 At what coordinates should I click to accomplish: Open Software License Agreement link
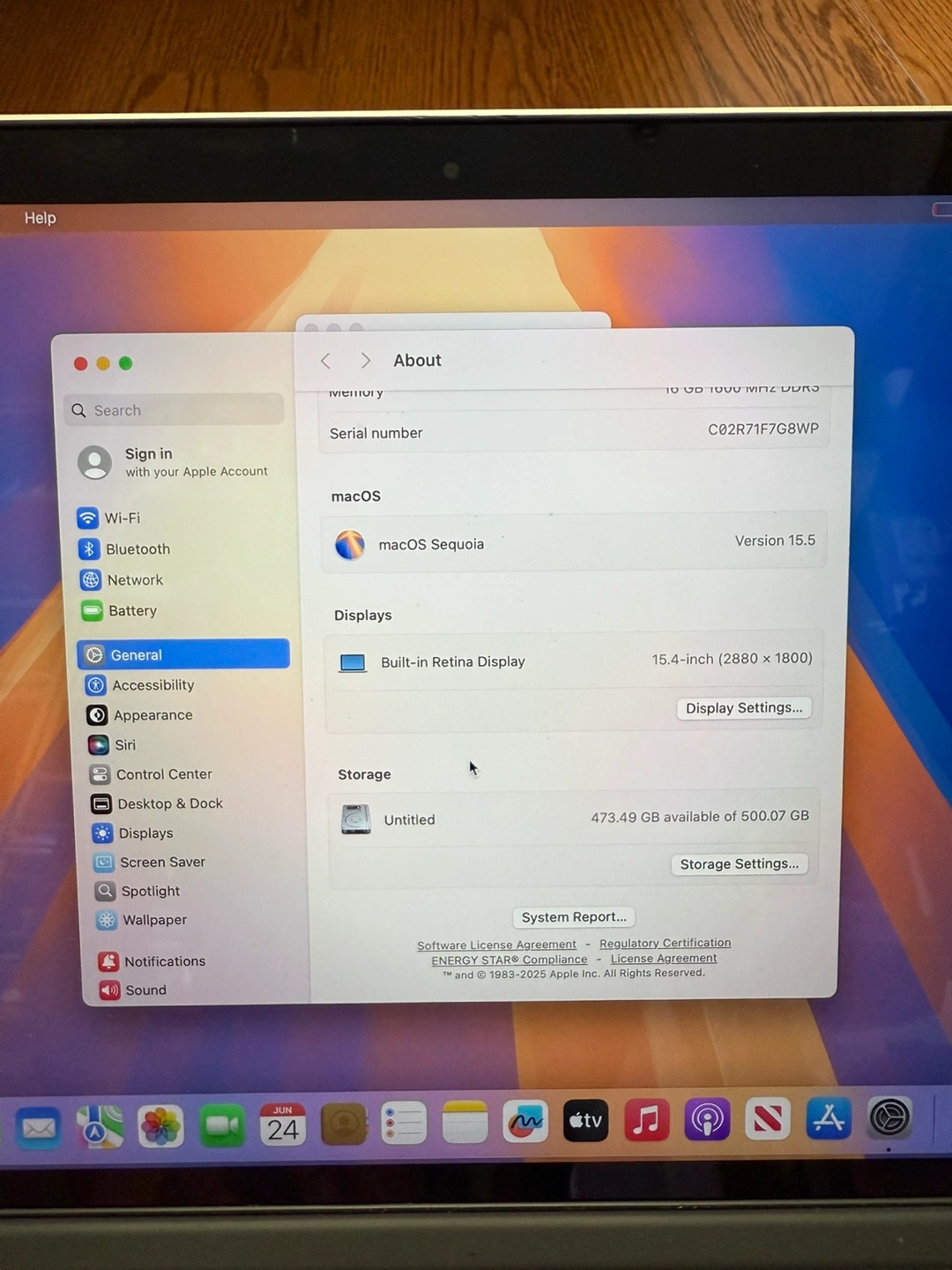click(496, 945)
